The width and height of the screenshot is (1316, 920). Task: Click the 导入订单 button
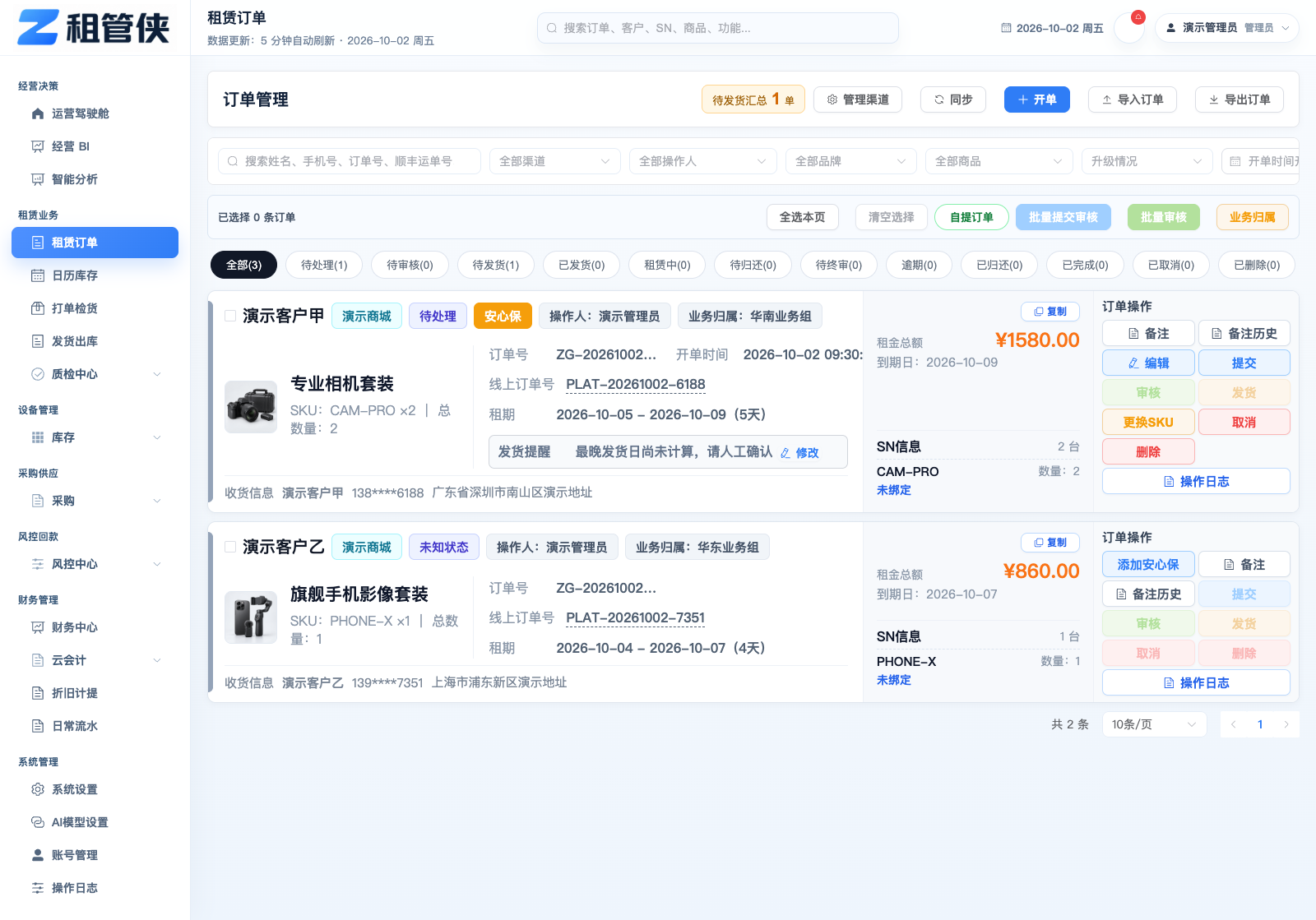pyautogui.click(x=1133, y=99)
